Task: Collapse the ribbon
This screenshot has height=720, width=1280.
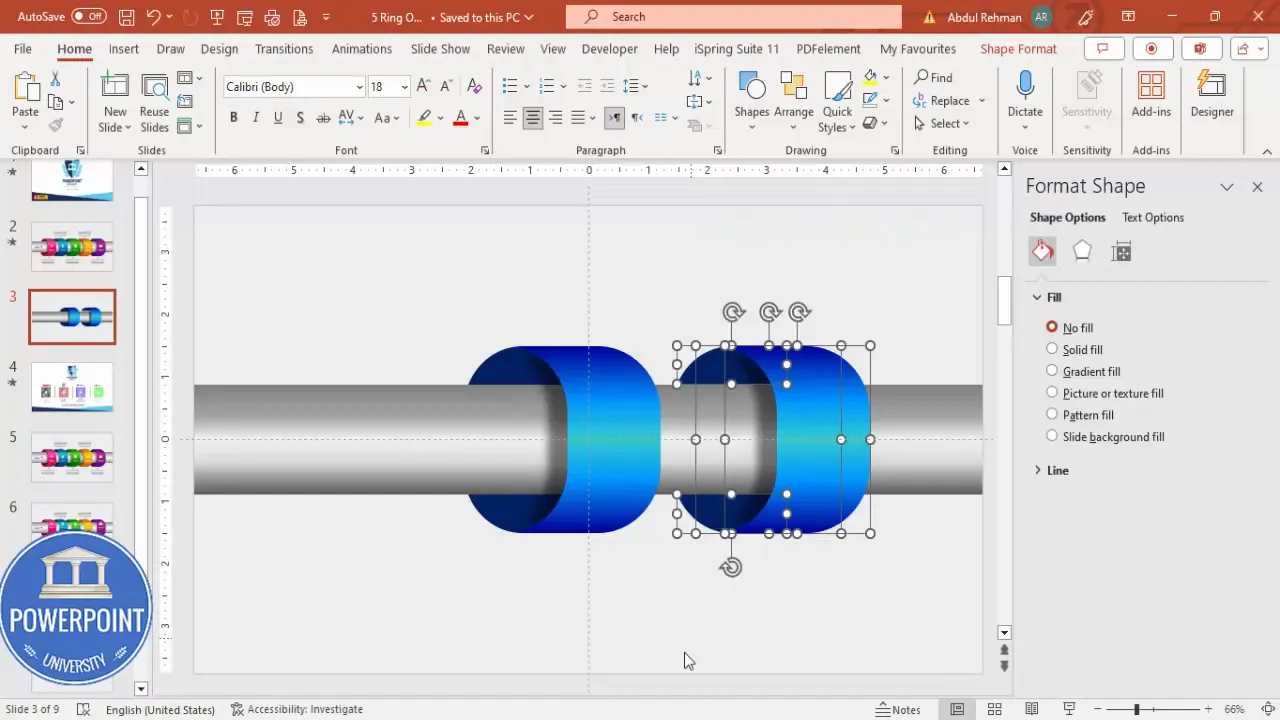Action: [x=1267, y=151]
